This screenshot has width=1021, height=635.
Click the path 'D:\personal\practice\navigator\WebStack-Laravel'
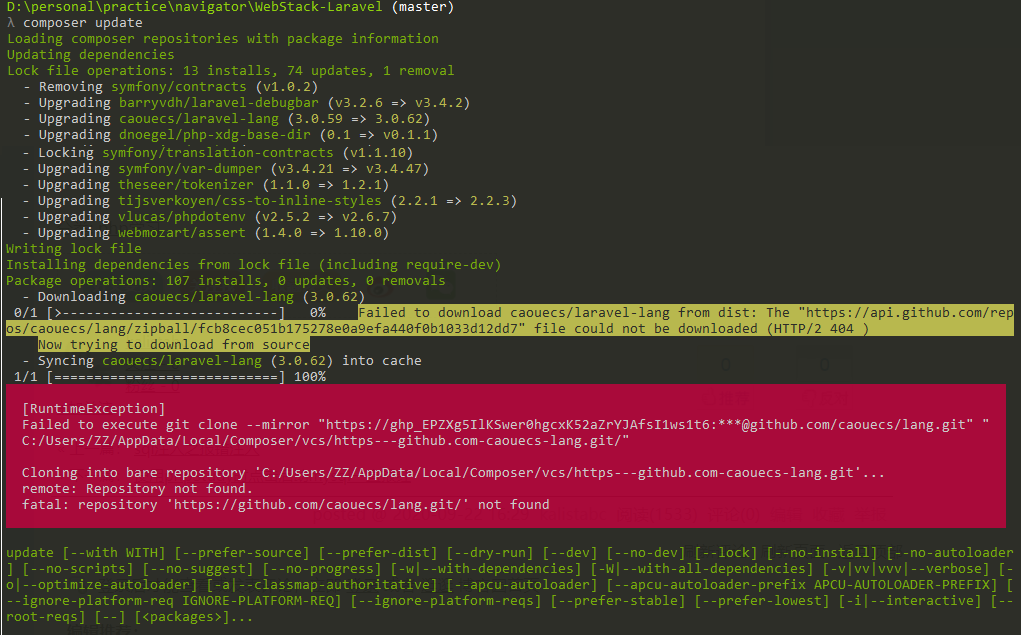pyautogui.click(x=195, y=7)
